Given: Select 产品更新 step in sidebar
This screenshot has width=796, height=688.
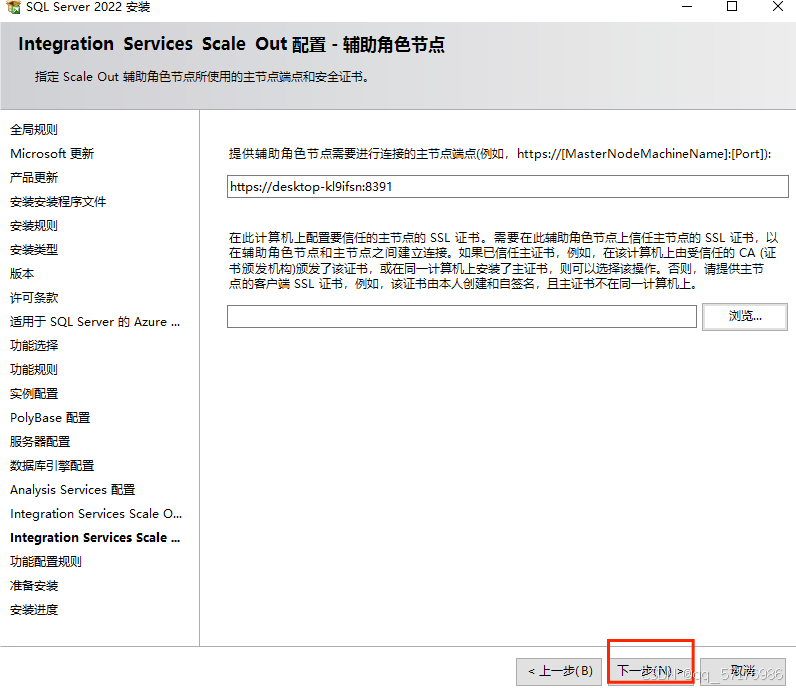Looking at the screenshot, I should 34,177.
